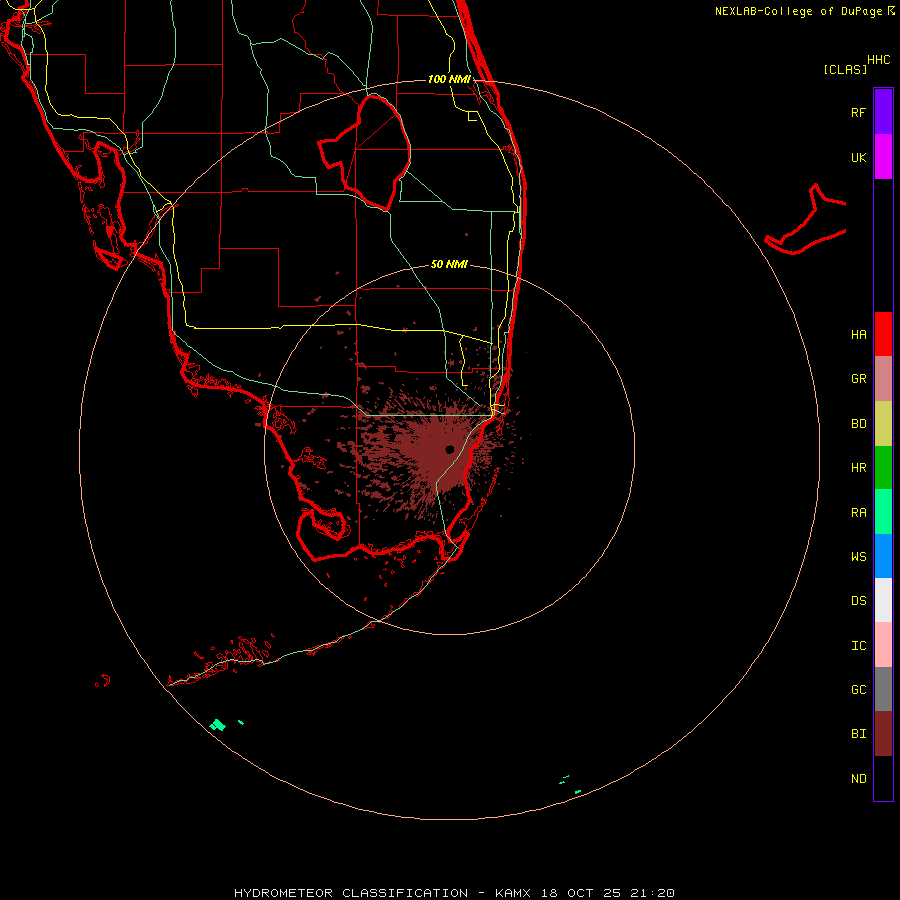Click the BD legend label

click(858, 424)
